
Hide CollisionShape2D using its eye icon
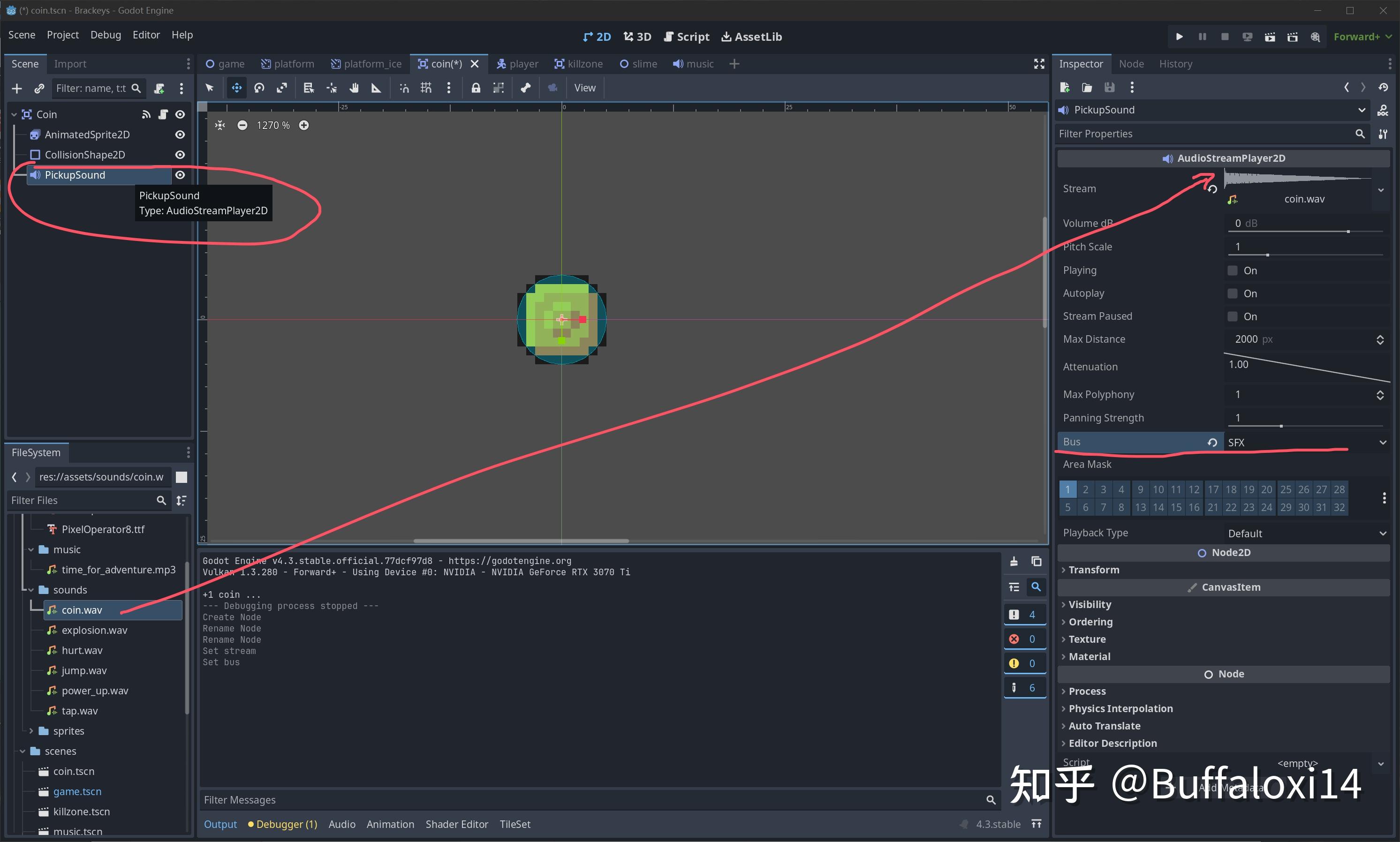(179, 154)
